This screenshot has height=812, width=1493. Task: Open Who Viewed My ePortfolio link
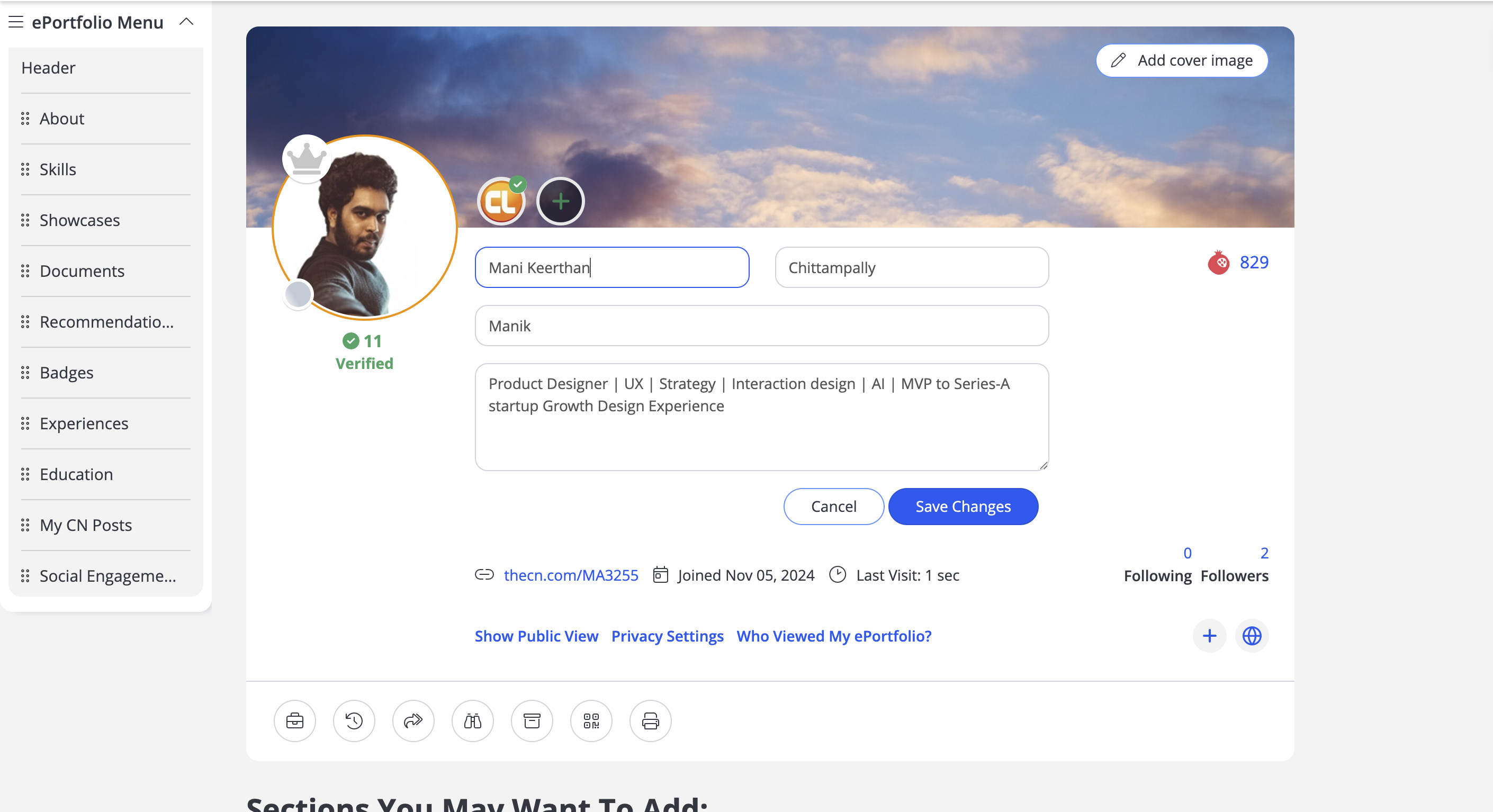pos(834,636)
